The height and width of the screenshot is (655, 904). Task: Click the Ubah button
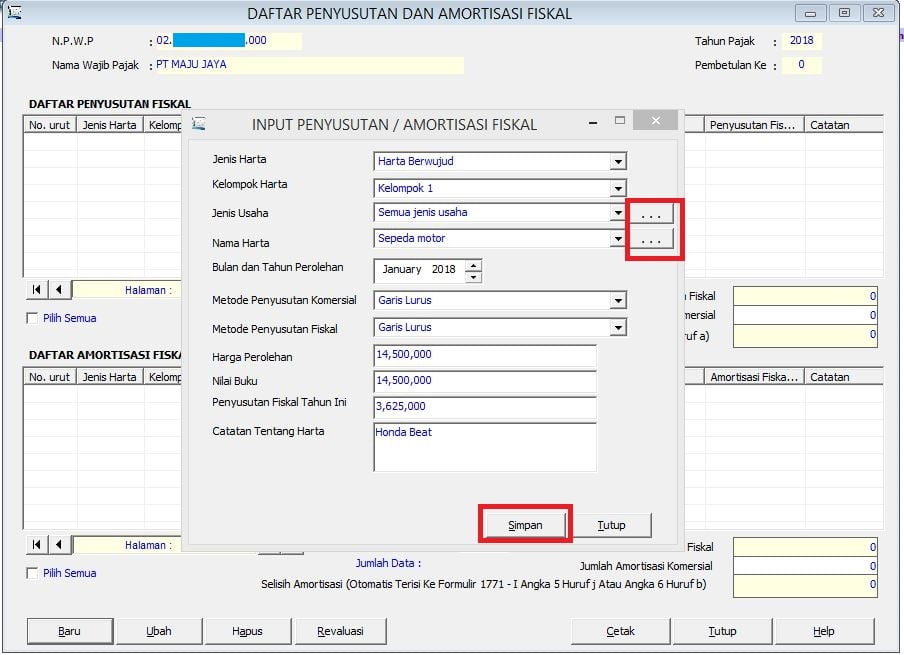coord(159,631)
